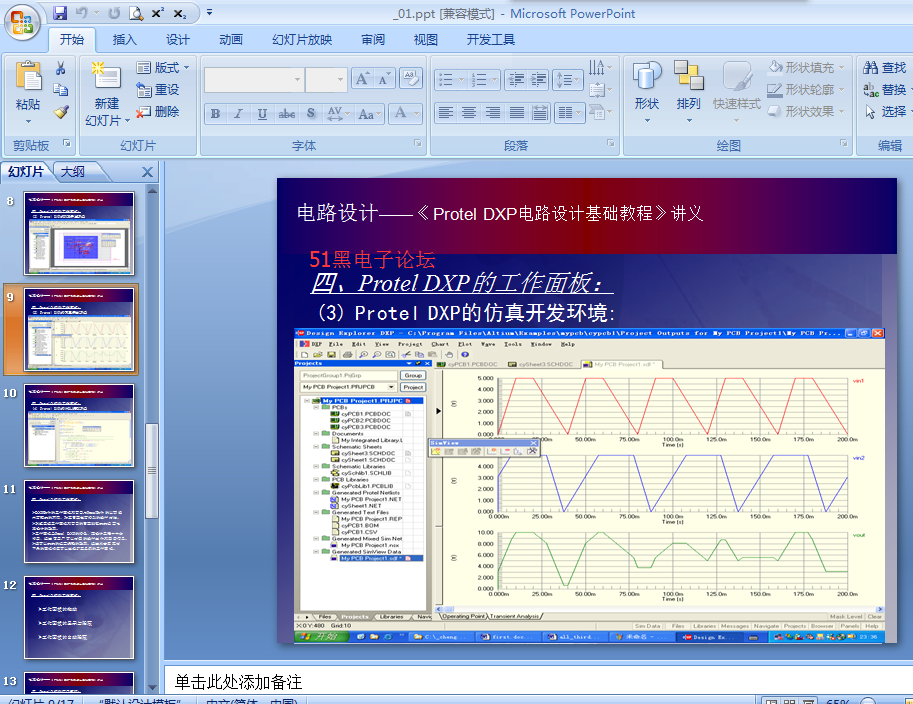Decrease the font size
This screenshot has height=704, width=913.
(x=384, y=79)
